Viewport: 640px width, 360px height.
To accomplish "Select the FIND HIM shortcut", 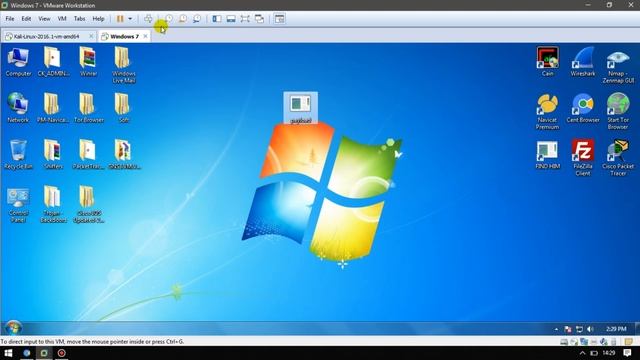I will coord(547,155).
